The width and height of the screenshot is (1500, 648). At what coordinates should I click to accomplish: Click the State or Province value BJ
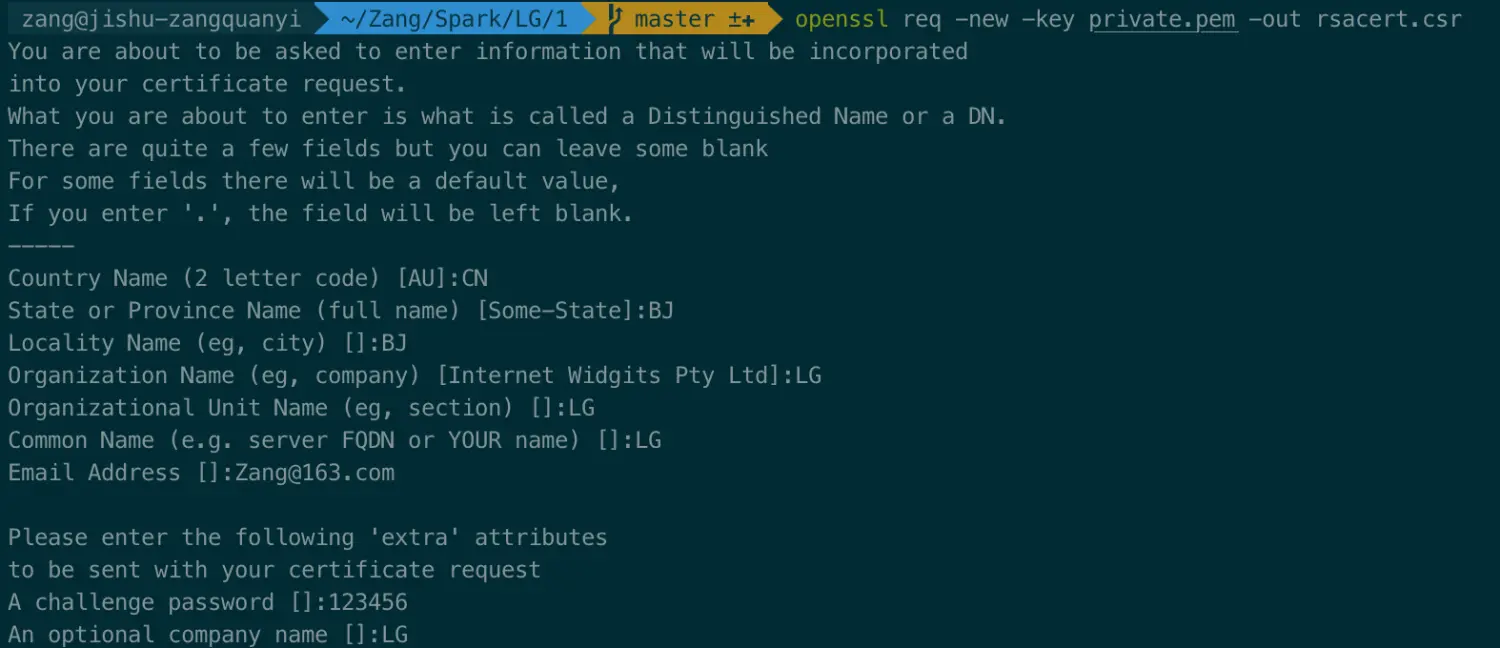coord(661,311)
